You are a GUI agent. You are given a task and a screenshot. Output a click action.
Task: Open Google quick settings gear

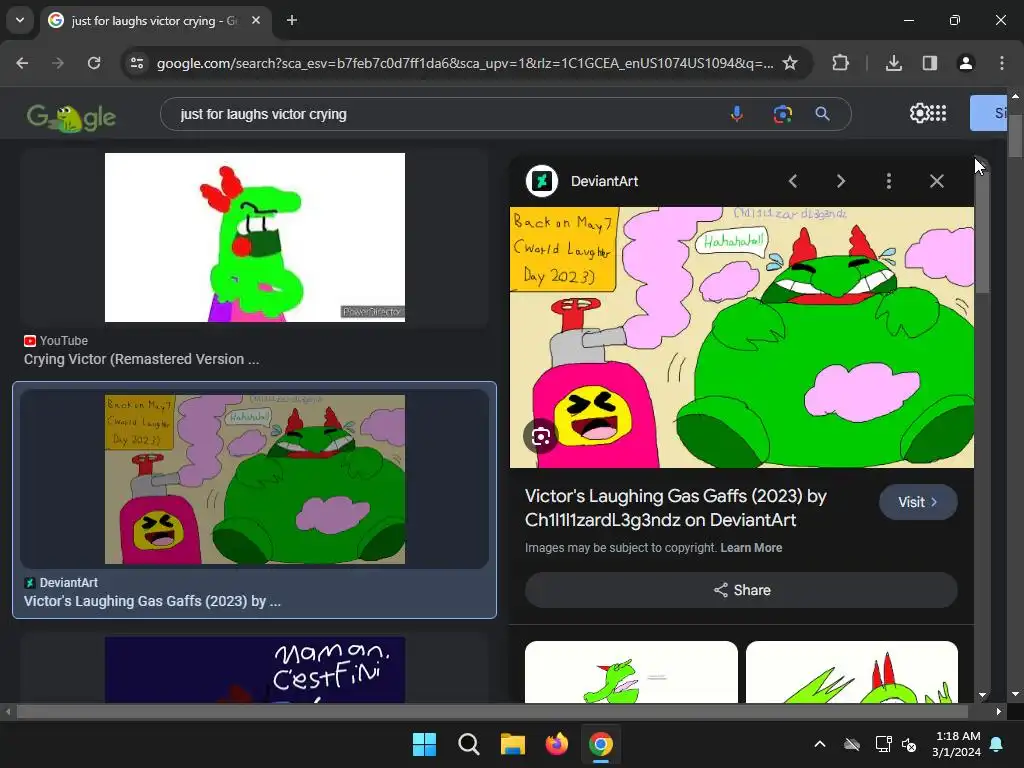coord(919,113)
